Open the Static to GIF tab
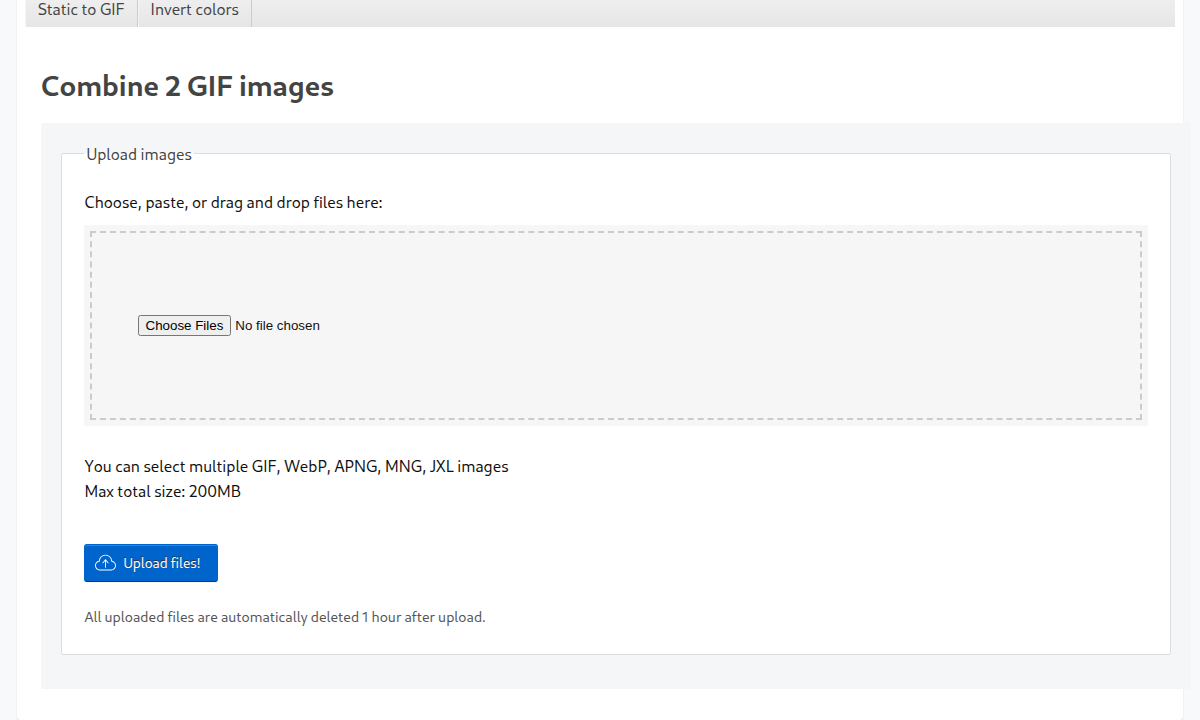 pos(81,11)
